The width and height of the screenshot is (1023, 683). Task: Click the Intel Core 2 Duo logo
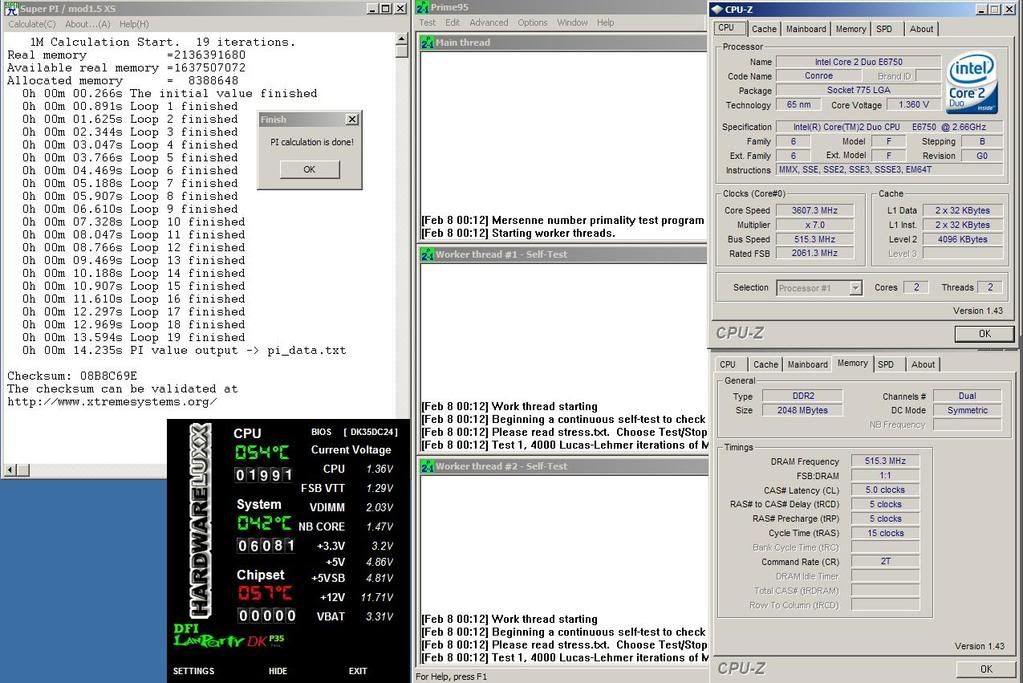point(971,83)
